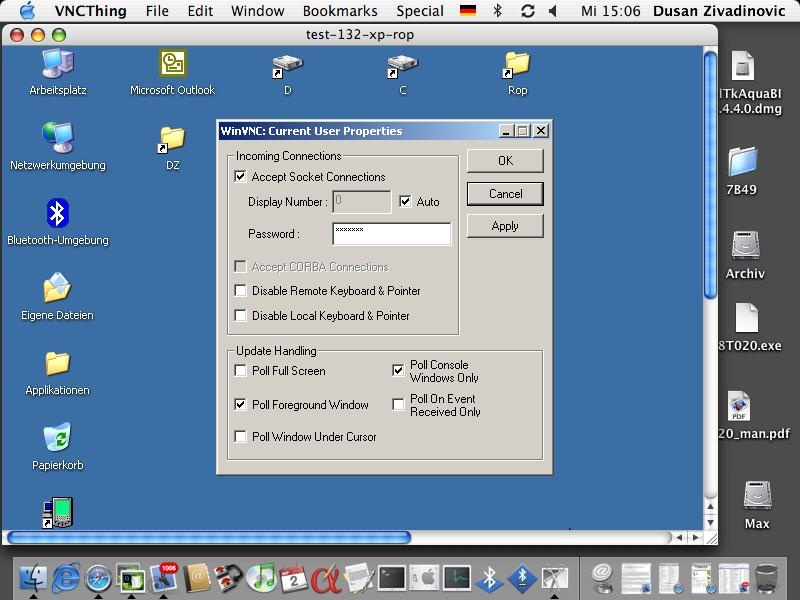Click the Password input field
The width and height of the screenshot is (800, 600).
[x=391, y=234]
